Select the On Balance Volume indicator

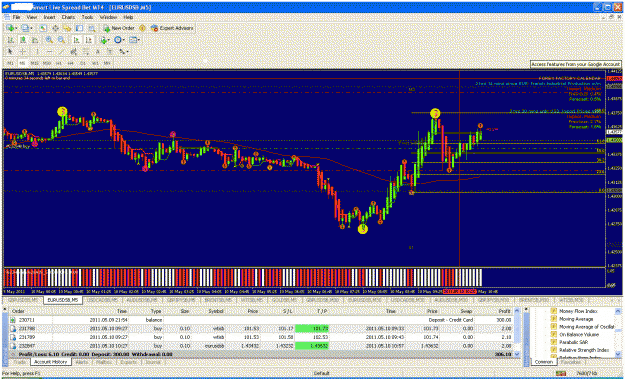(579, 334)
